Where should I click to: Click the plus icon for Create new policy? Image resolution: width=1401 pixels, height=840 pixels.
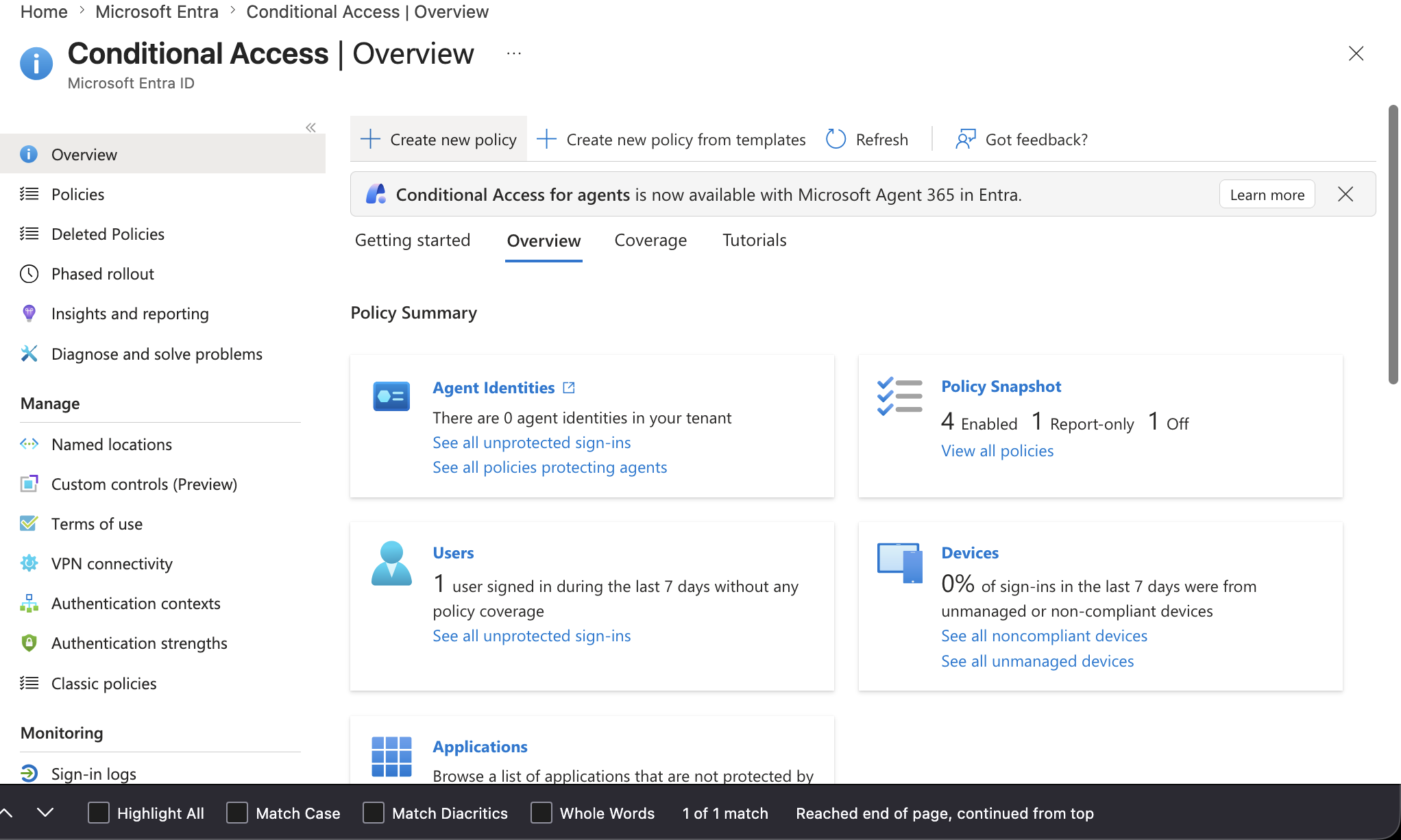[x=370, y=139]
